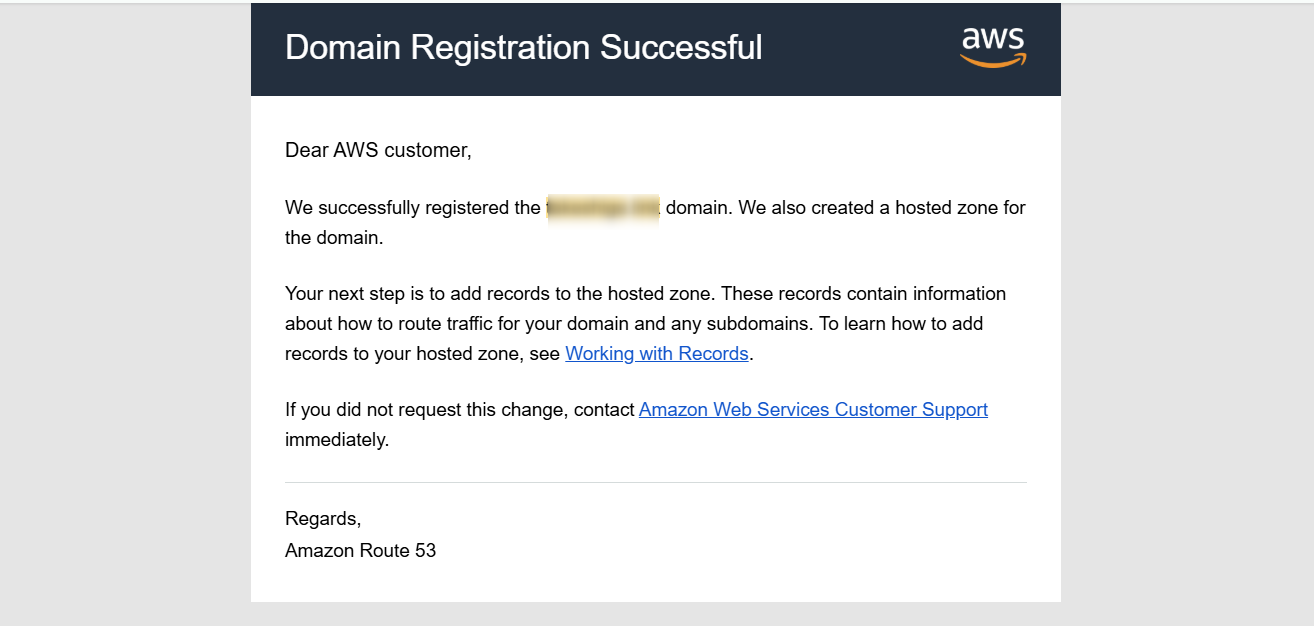Viewport: 1314px width, 626px height.
Task: Open Amazon Web Services Customer Support link
Action: click(813, 410)
